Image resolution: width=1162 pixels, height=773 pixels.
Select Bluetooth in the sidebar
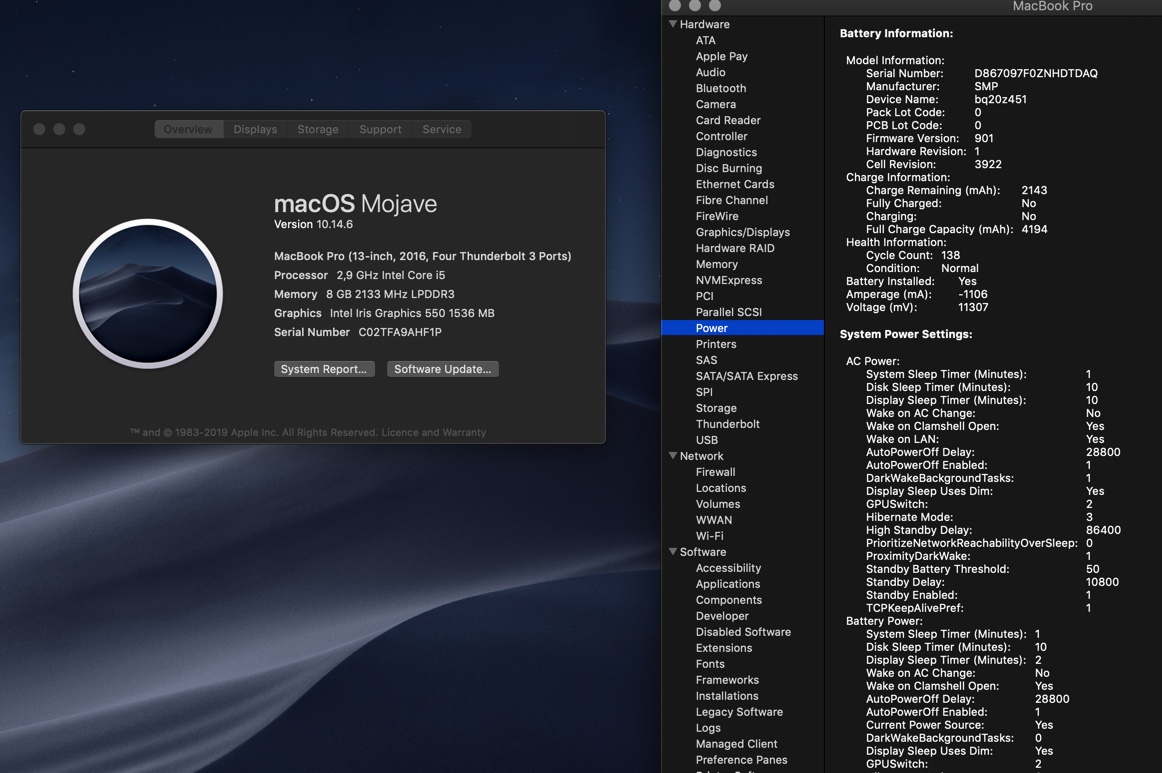[x=721, y=88]
